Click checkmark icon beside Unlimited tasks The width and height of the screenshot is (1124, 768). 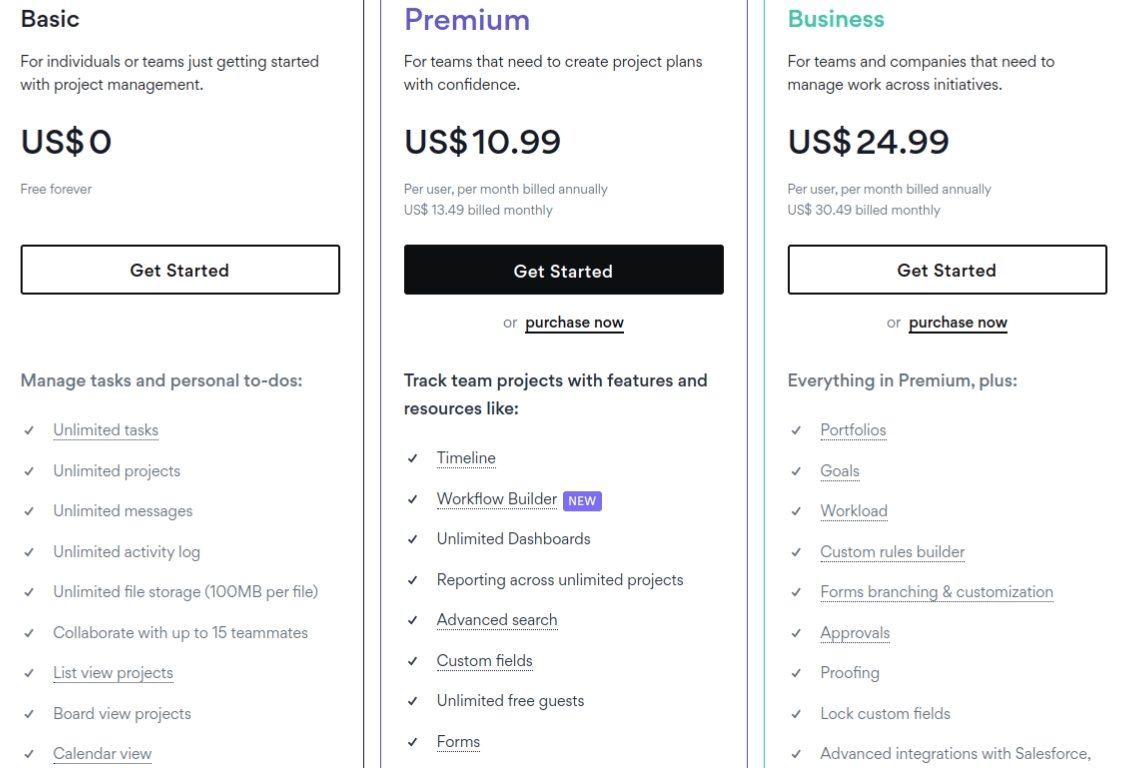[x=29, y=430]
